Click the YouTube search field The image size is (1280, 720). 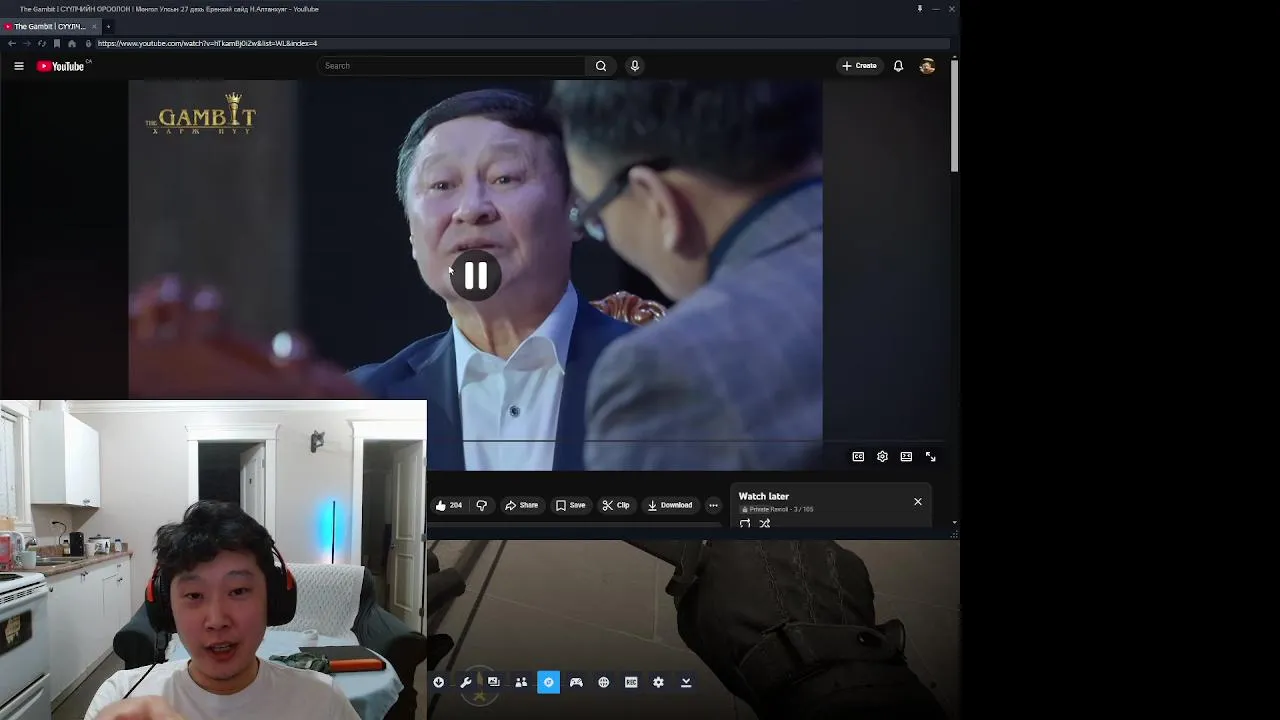[452, 66]
